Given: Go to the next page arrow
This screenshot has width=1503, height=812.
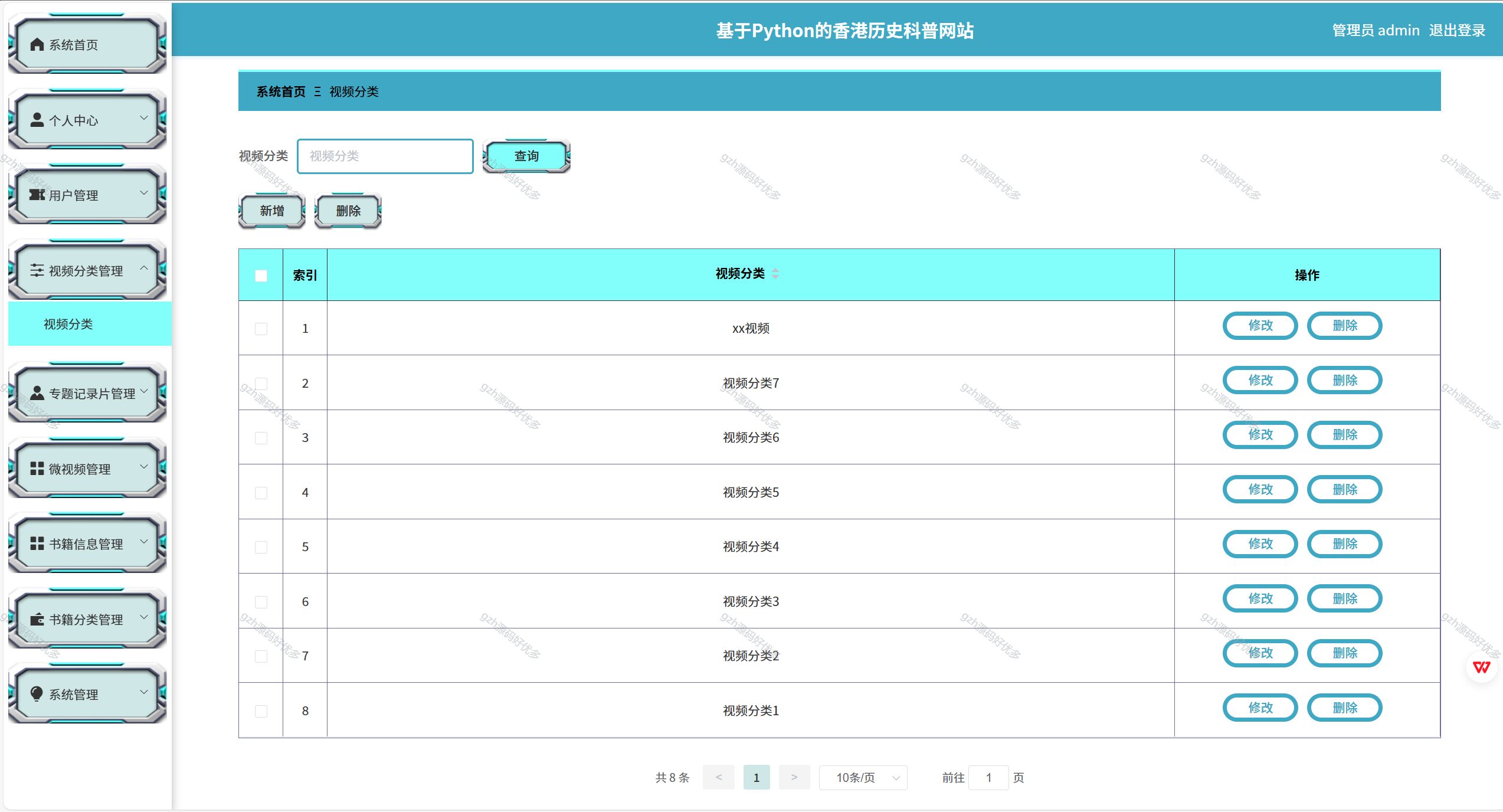Looking at the screenshot, I should (x=794, y=777).
